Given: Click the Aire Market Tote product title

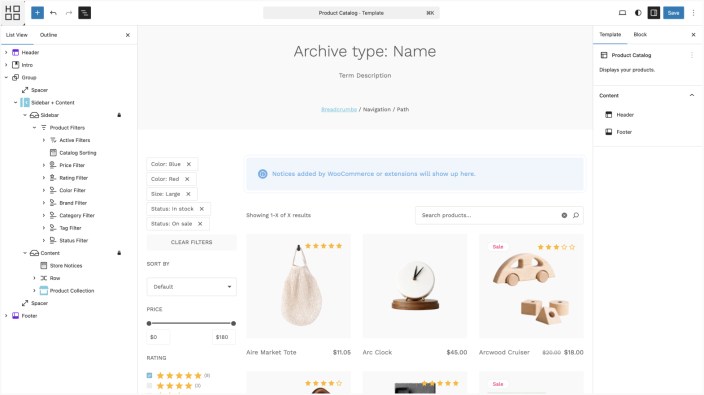Looking at the screenshot, I should 271,352.
